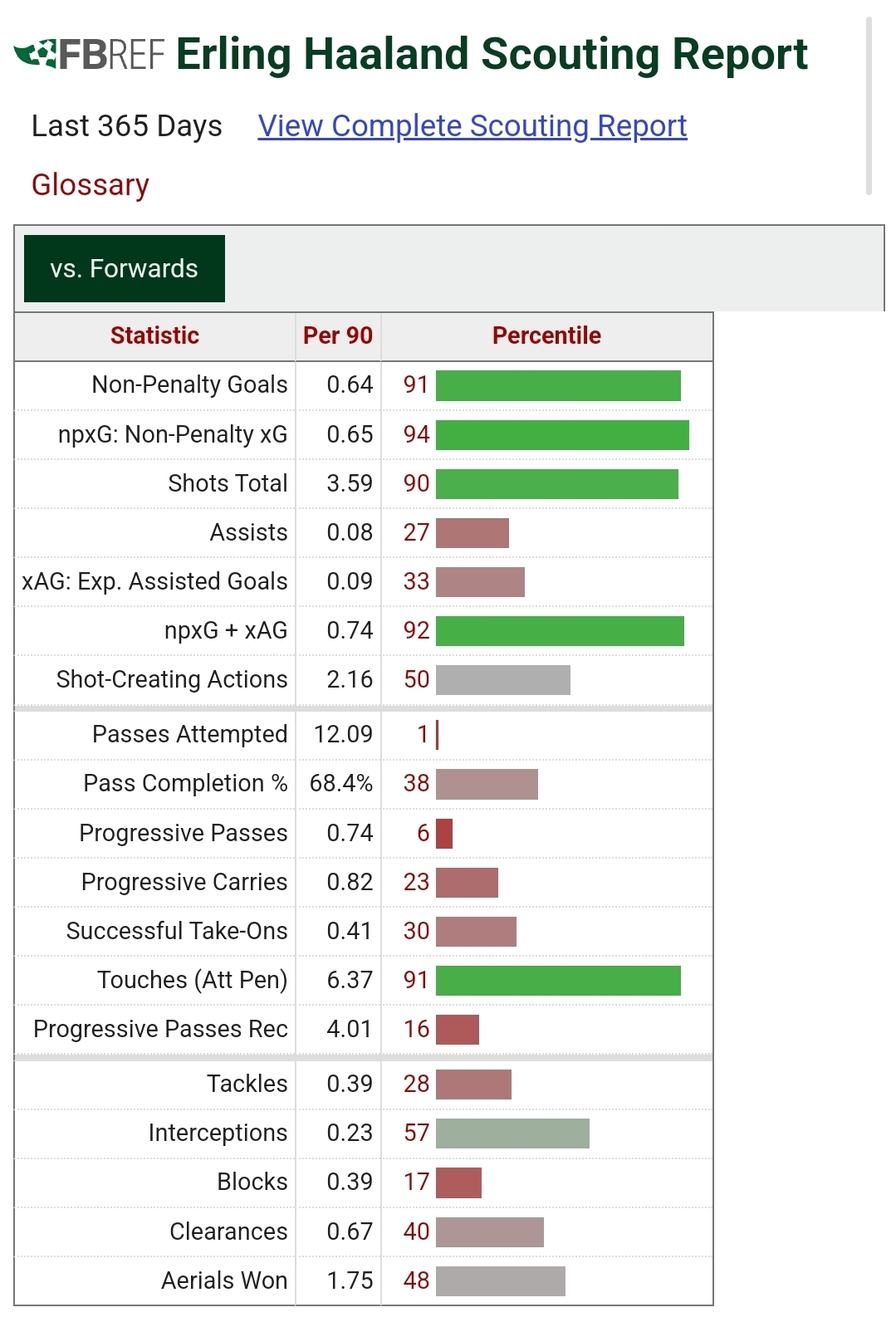
Task: Click the Statistic column header
Action: click(154, 335)
